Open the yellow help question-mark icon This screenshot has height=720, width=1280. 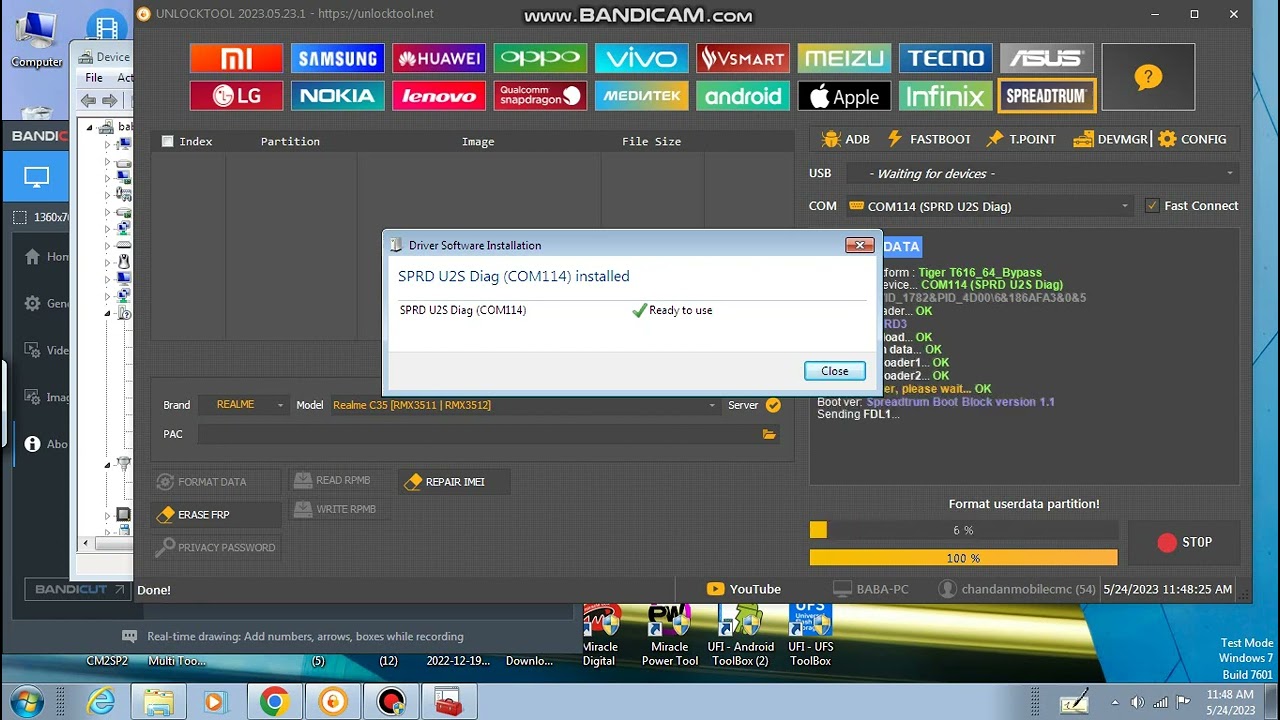coord(1148,77)
